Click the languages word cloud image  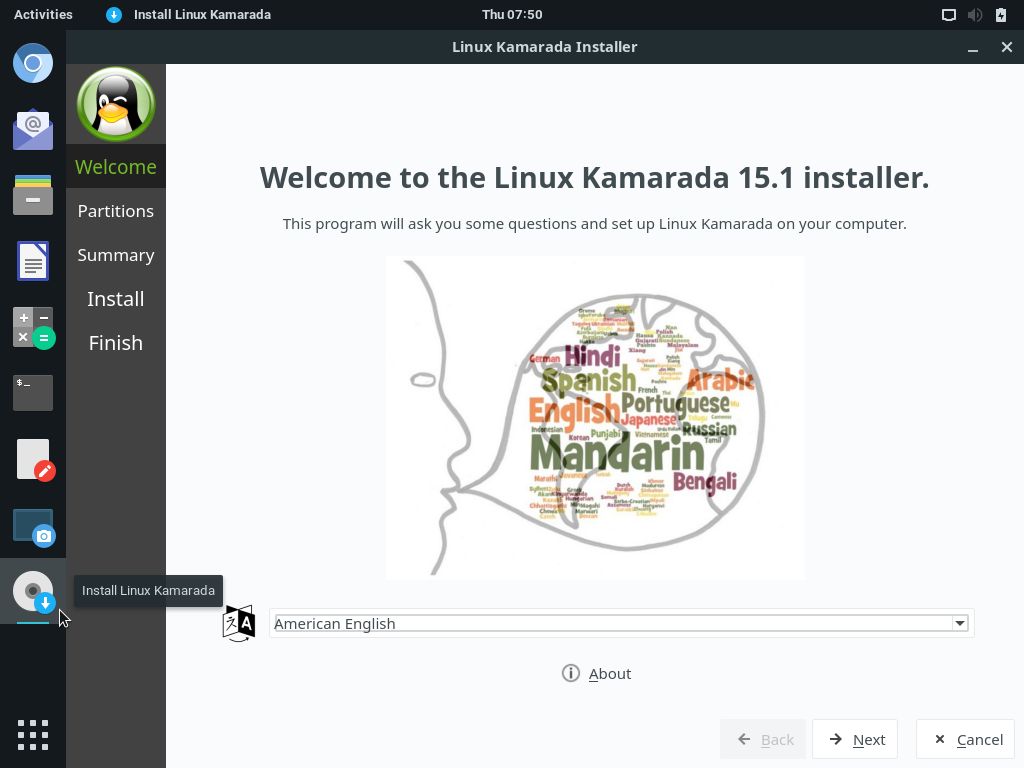[595, 418]
